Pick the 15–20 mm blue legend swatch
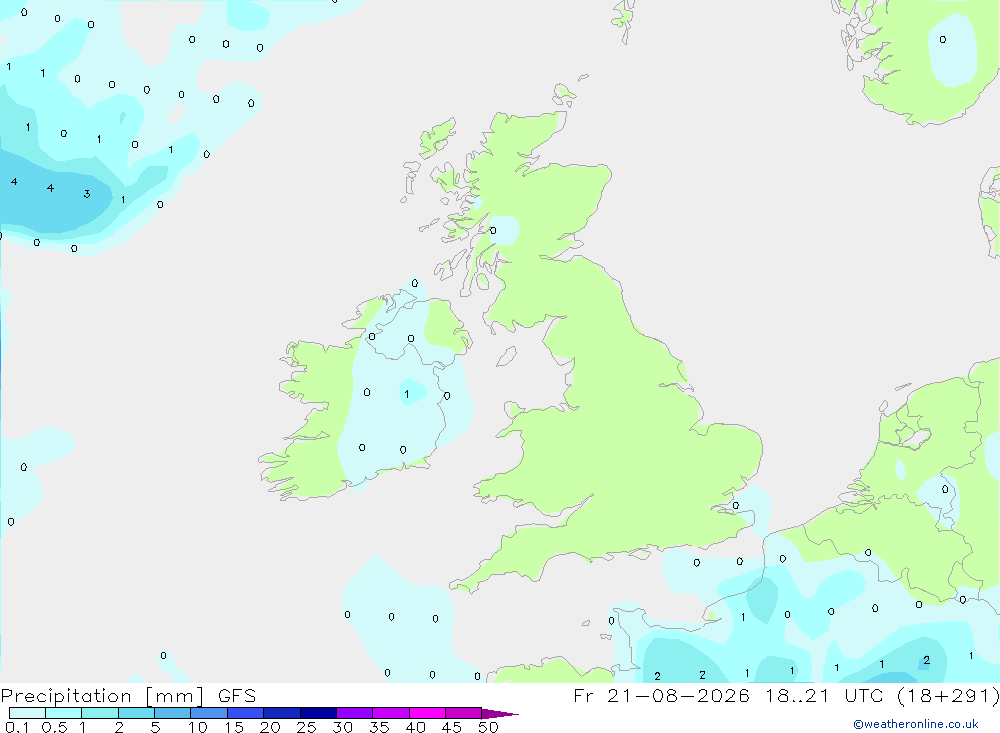 [x=246, y=713]
